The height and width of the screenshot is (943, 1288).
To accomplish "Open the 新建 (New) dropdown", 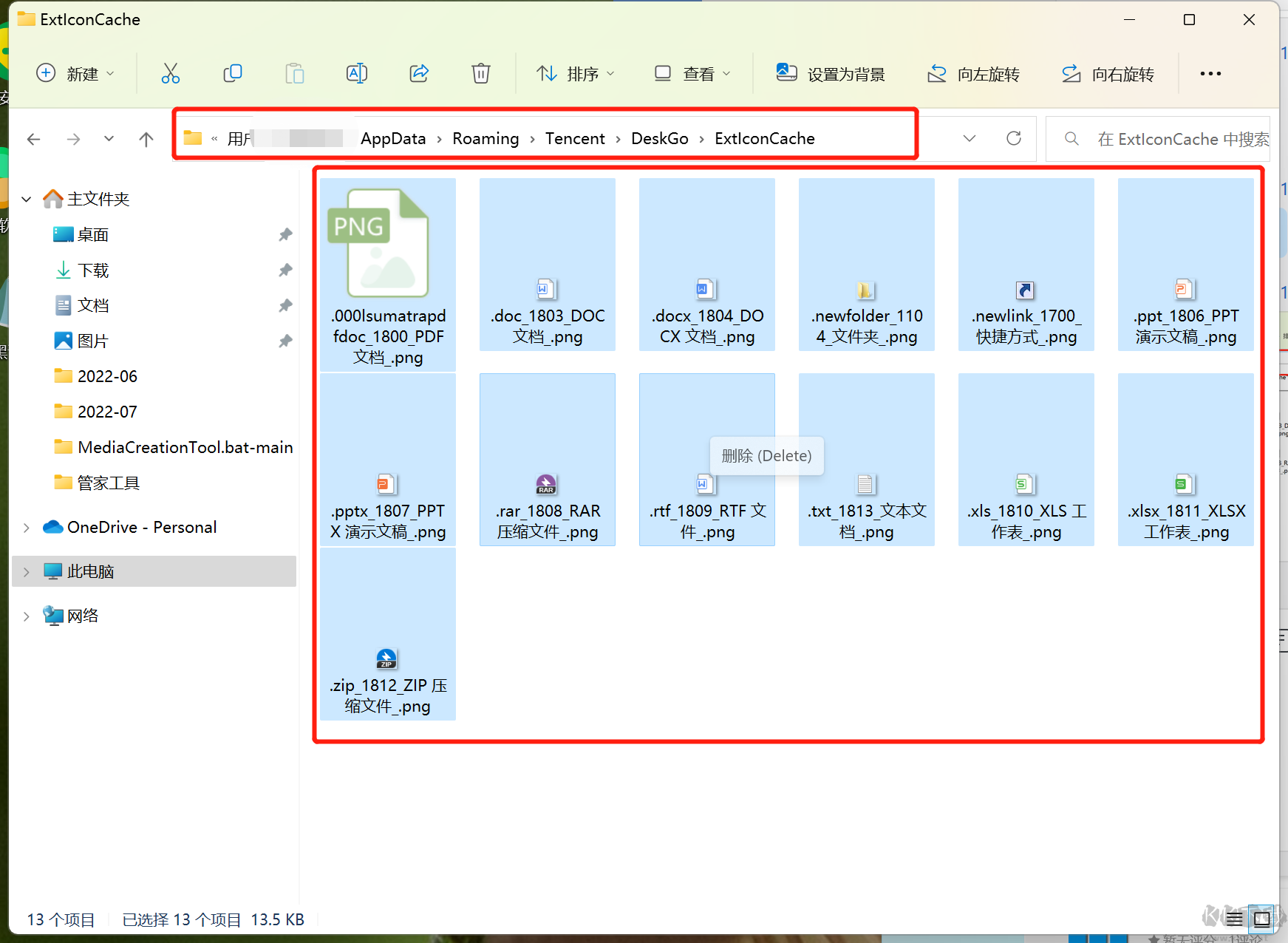I will 75,73.
